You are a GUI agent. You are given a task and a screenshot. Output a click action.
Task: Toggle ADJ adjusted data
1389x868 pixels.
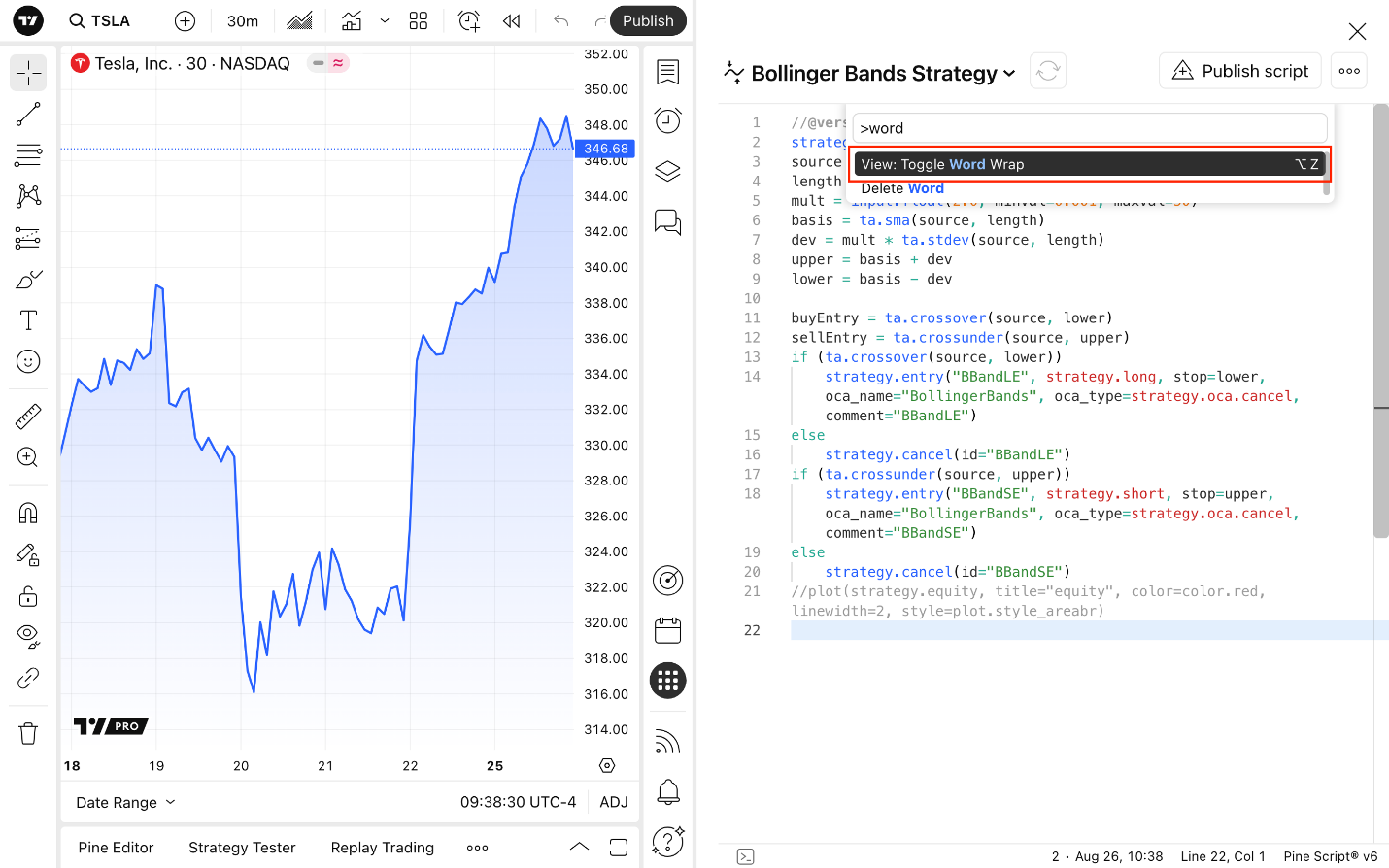[x=614, y=802]
